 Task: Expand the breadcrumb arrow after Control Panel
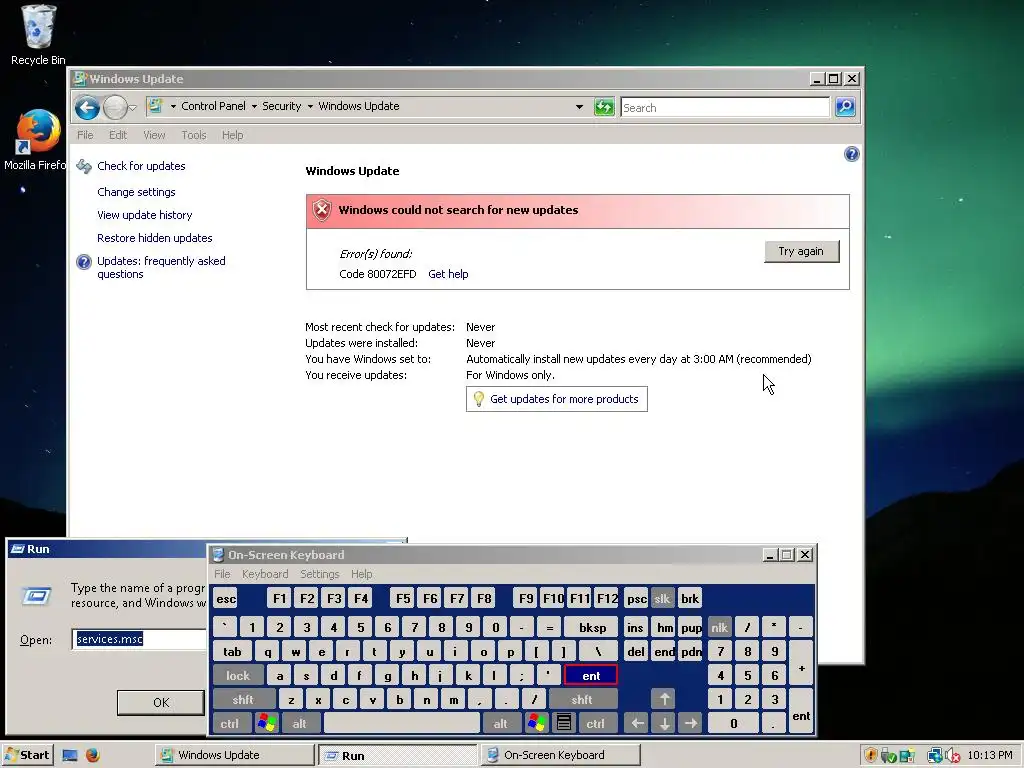pyautogui.click(x=254, y=106)
